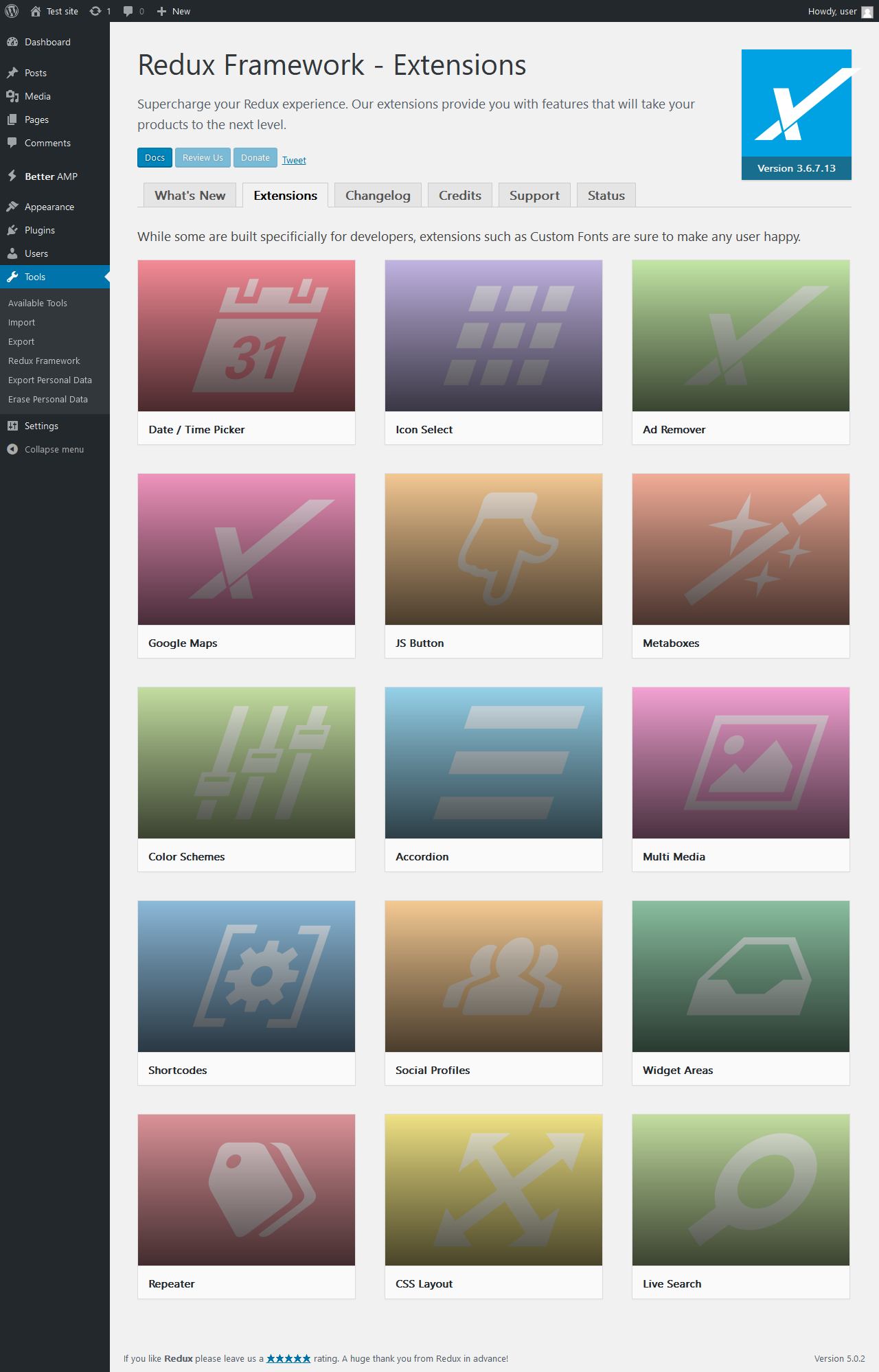Open Erase Personal Data submenu item

point(55,399)
